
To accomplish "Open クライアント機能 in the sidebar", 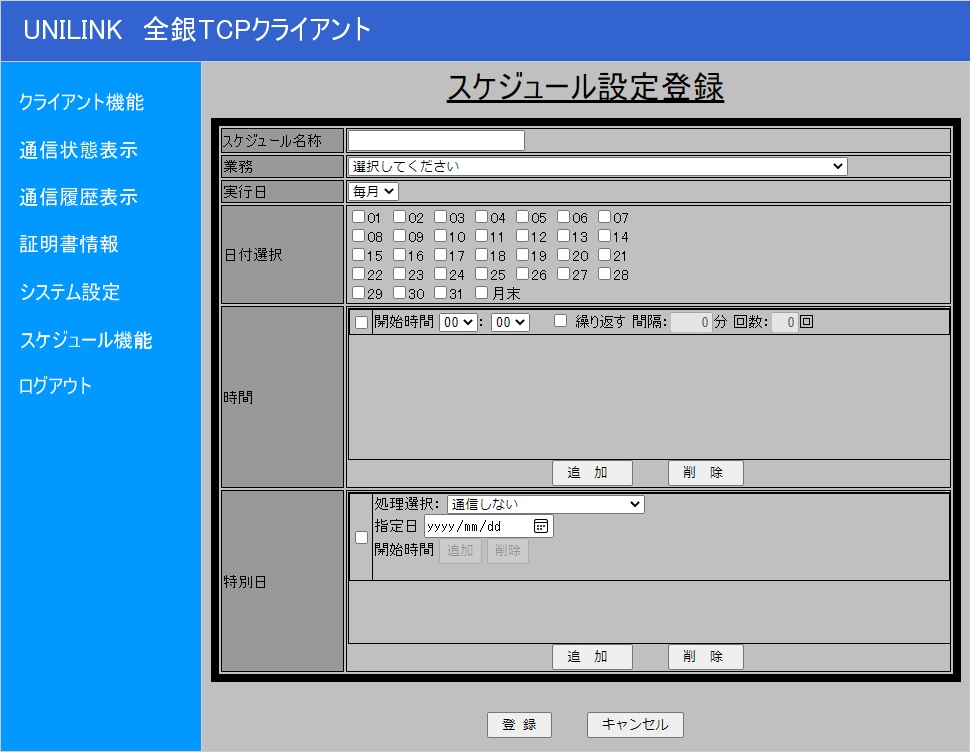I will pyautogui.click(x=82, y=102).
